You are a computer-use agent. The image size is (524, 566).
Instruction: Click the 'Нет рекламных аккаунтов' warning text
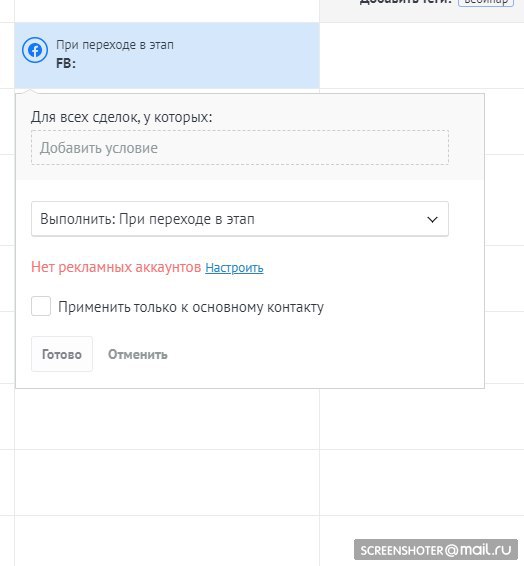pyautogui.click(x=116, y=267)
